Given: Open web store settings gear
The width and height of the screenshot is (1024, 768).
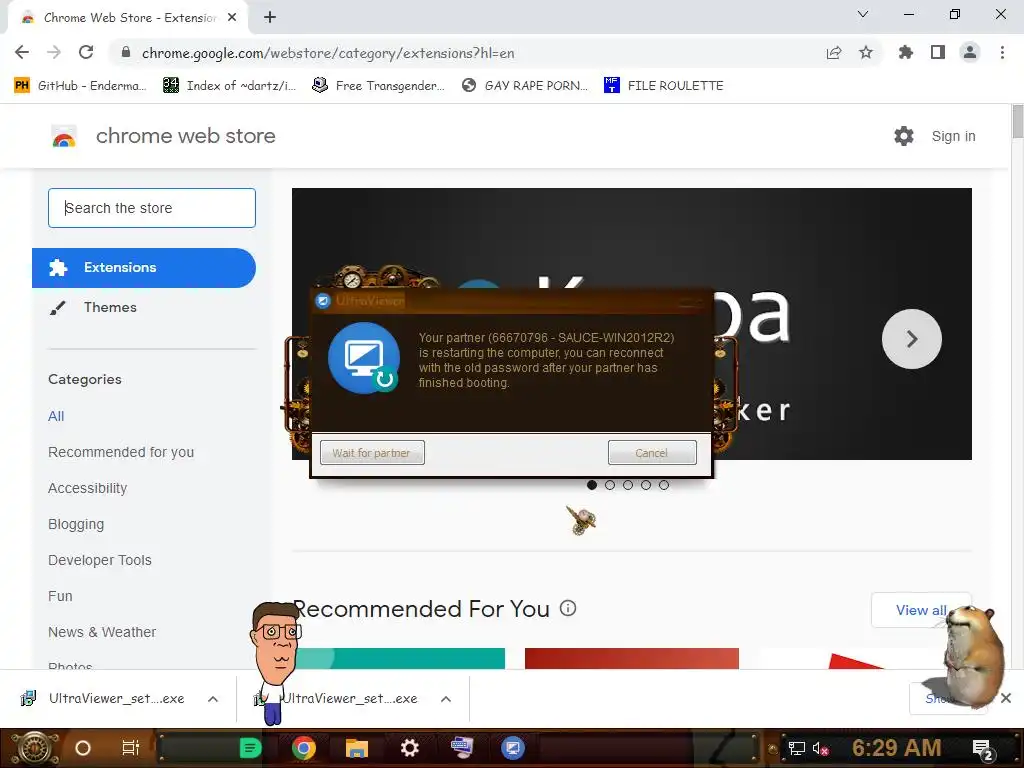Looking at the screenshot, I should point(904,136).
